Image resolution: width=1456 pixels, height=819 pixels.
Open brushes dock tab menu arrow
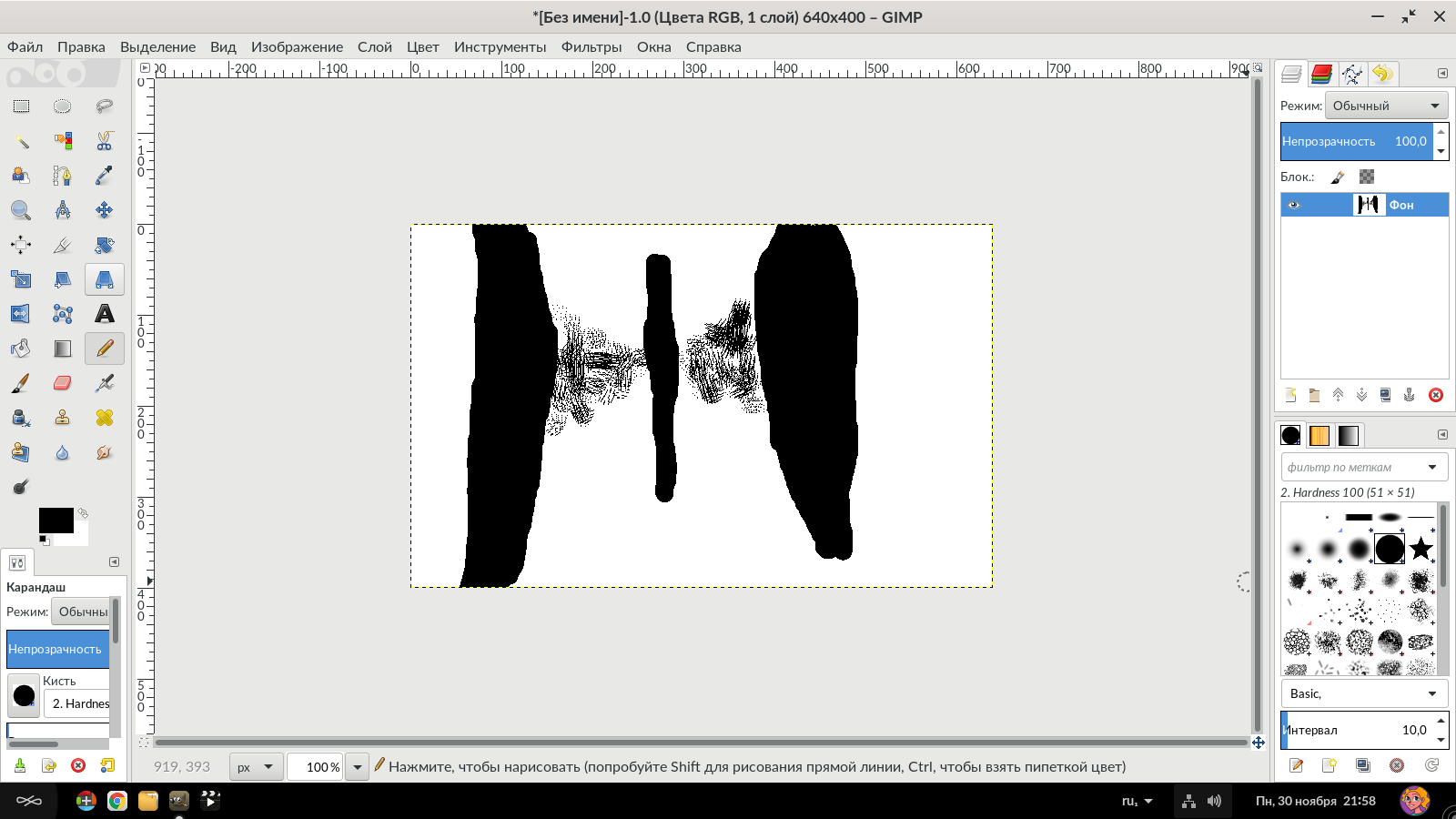(x=1442, y=434)
